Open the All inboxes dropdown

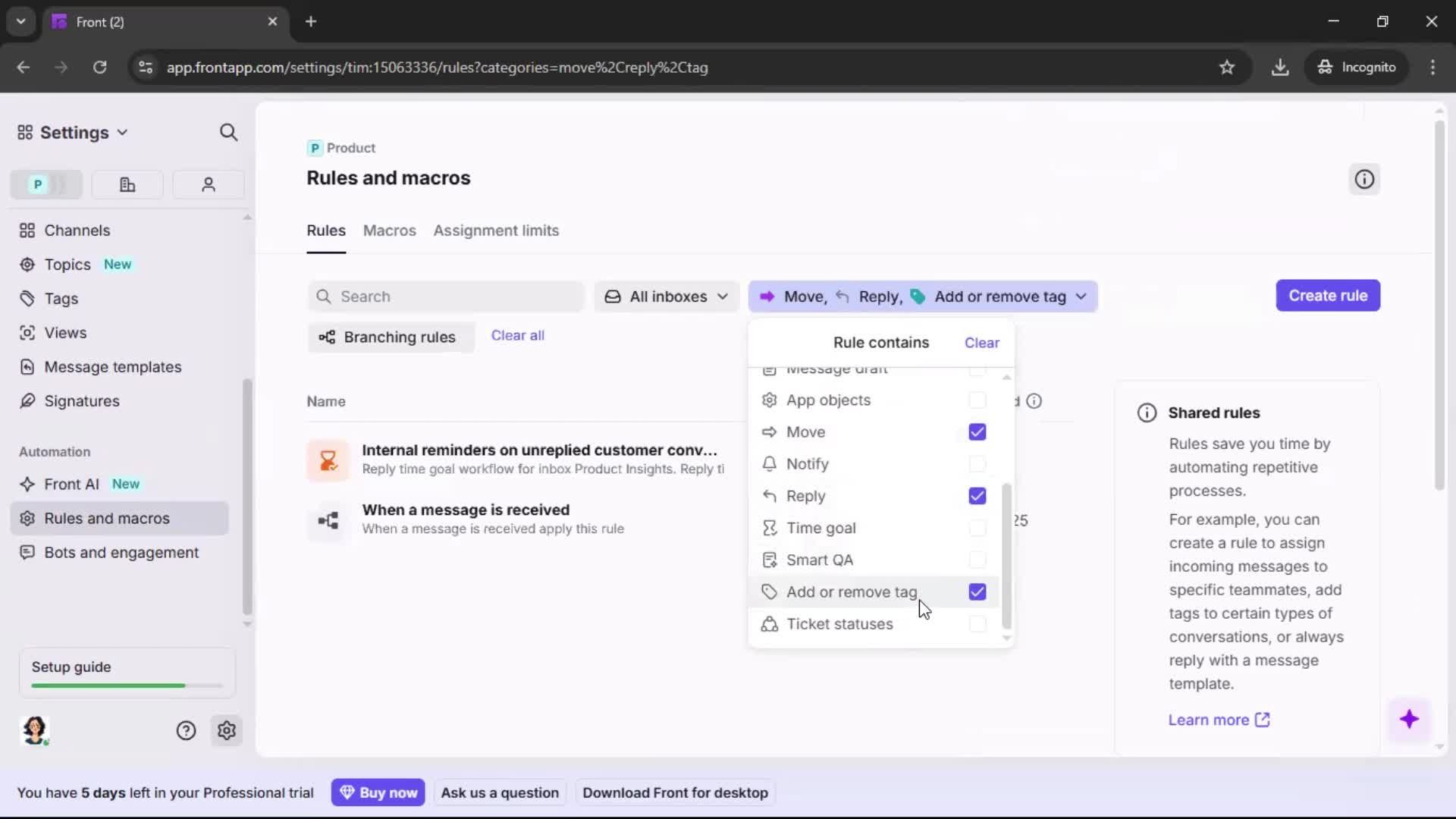(x=666, y=297)
